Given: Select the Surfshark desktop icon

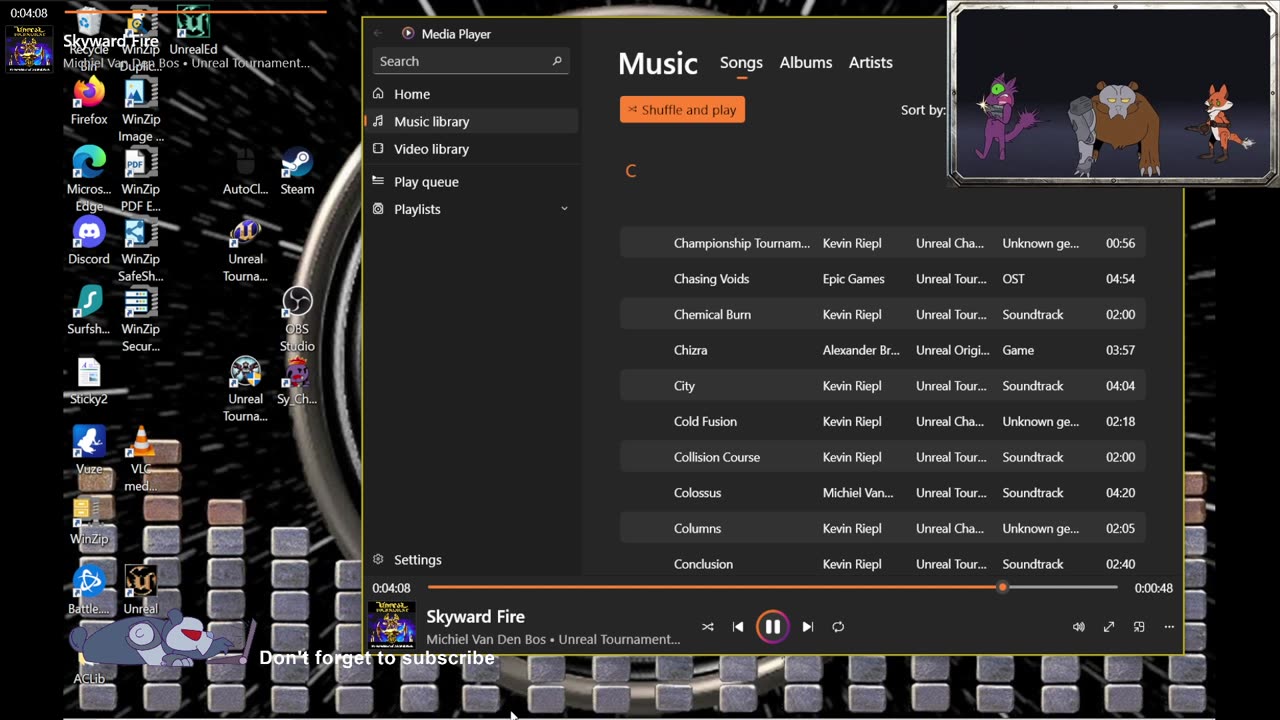Looking at the screenshot, I should coord(89,311).
